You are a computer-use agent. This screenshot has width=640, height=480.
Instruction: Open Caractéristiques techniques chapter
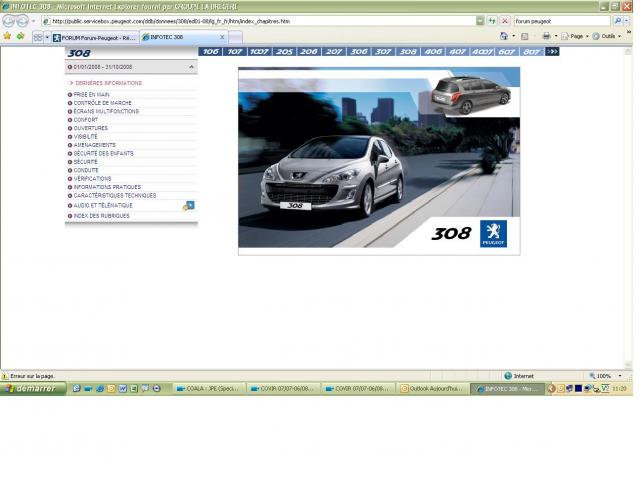tap(115, 196)
